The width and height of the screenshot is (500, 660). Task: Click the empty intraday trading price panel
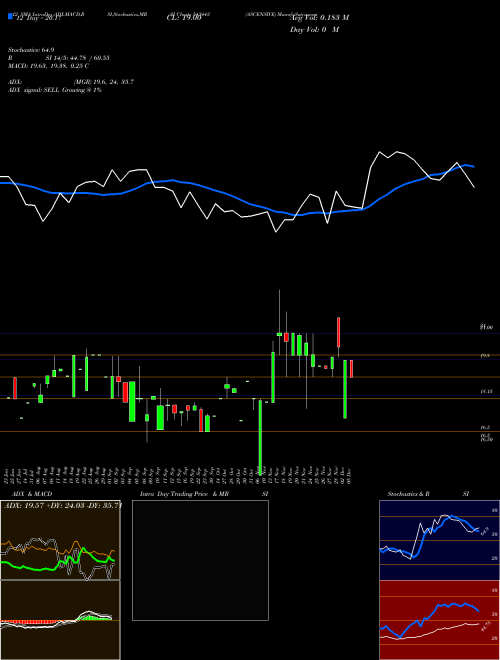(x=200, y=560)
